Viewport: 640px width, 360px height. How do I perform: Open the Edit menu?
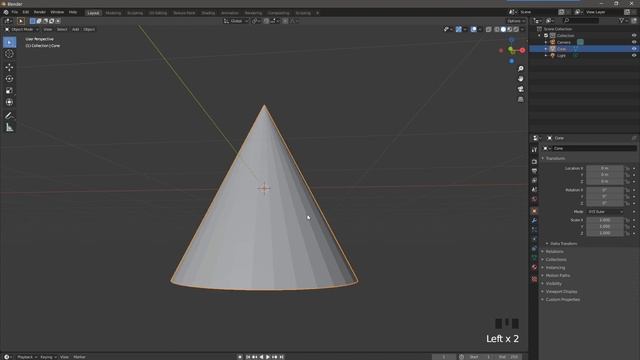[x=26, y=12]
